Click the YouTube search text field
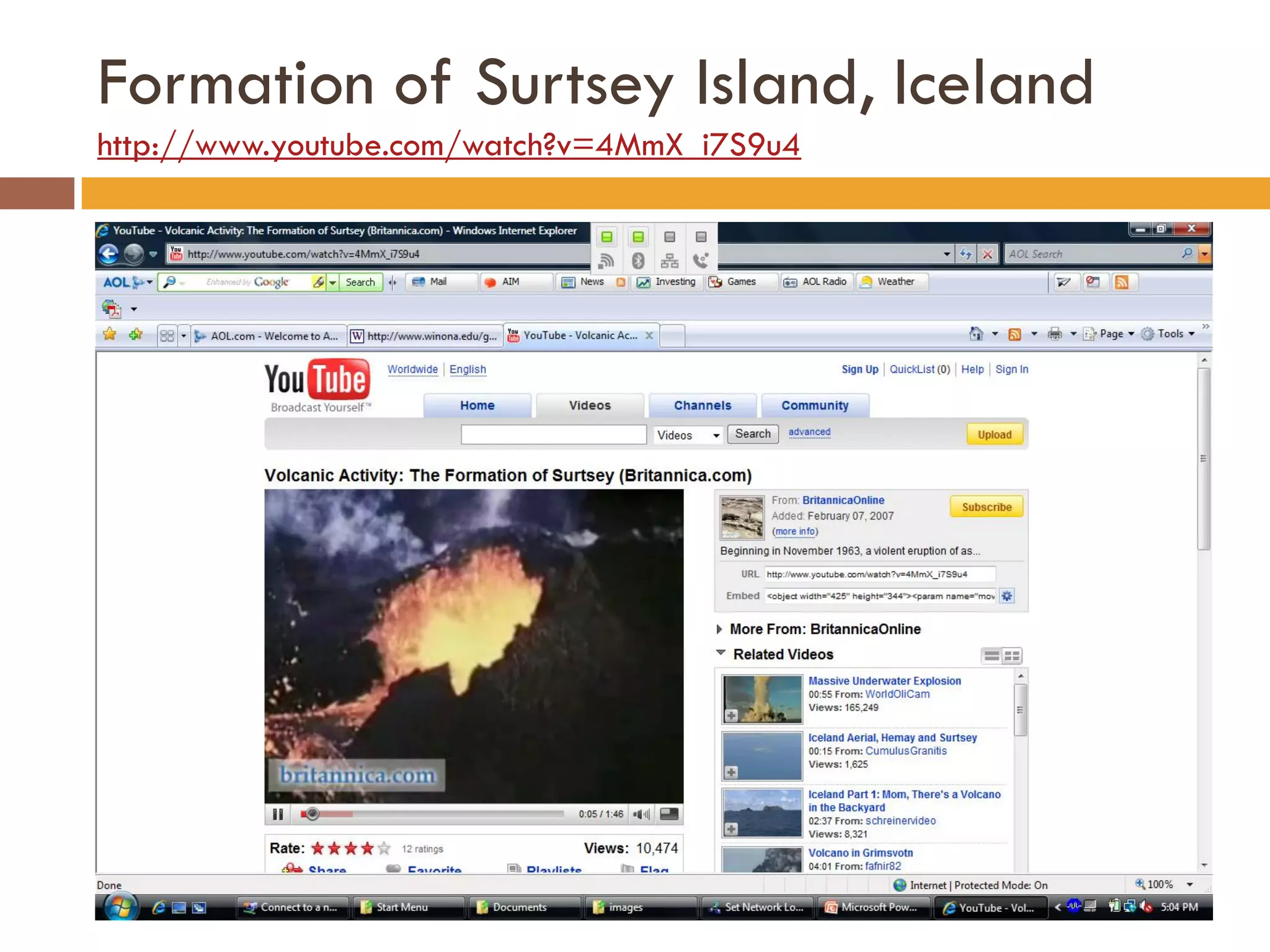The width and height of the screenshot is (1270, 952). coord(554,434)
